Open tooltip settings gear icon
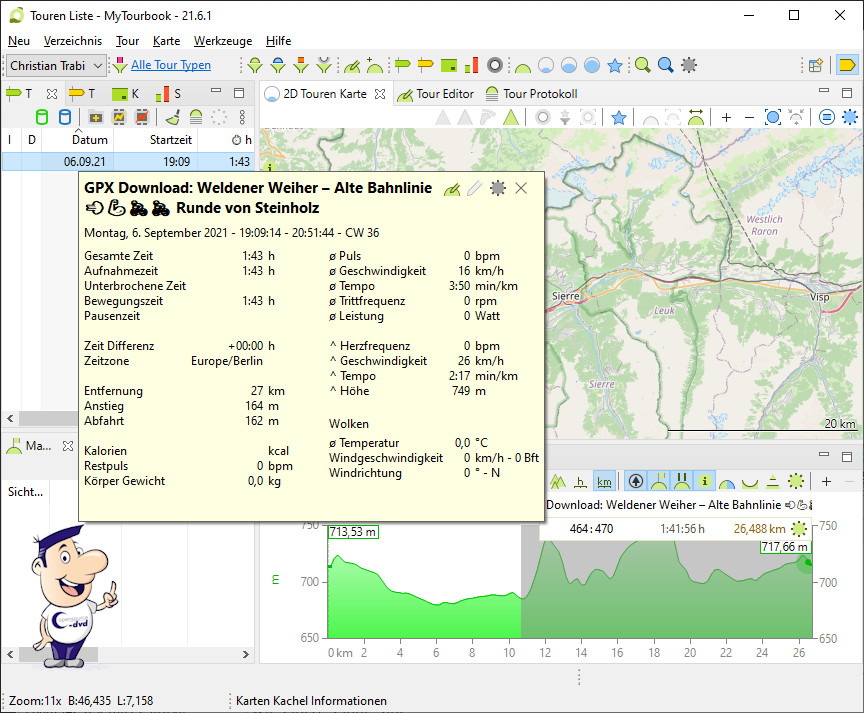The image size is (864, 713). [x=497, y=188]
